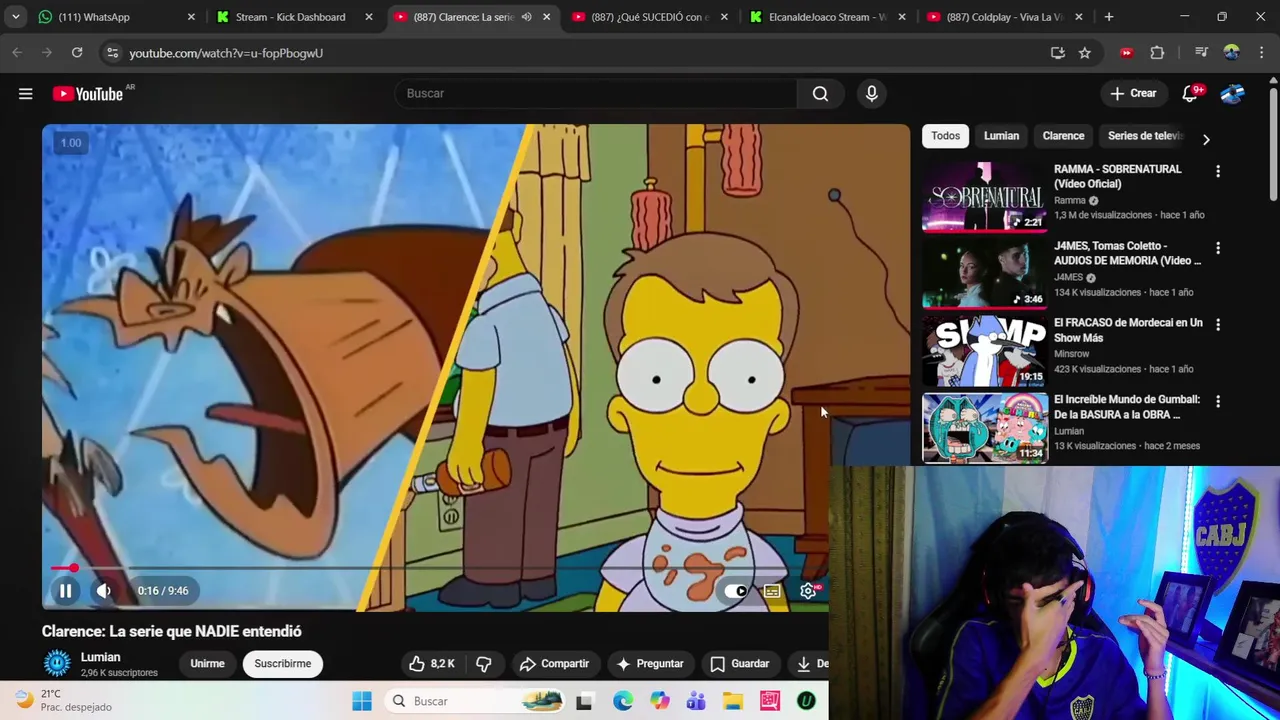Join the channel with Unirme

[208, 664]
